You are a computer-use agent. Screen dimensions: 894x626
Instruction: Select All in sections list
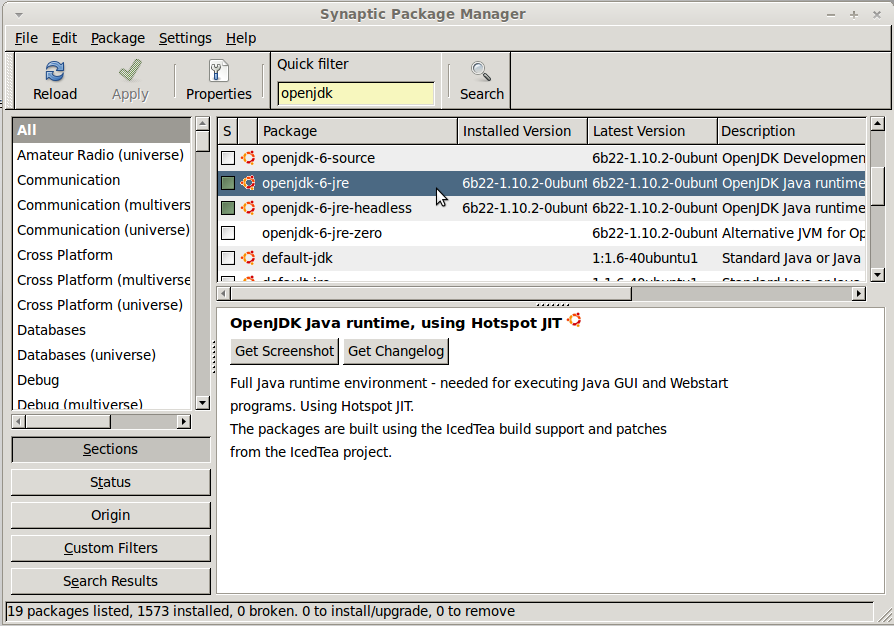(x=101, y=130)
